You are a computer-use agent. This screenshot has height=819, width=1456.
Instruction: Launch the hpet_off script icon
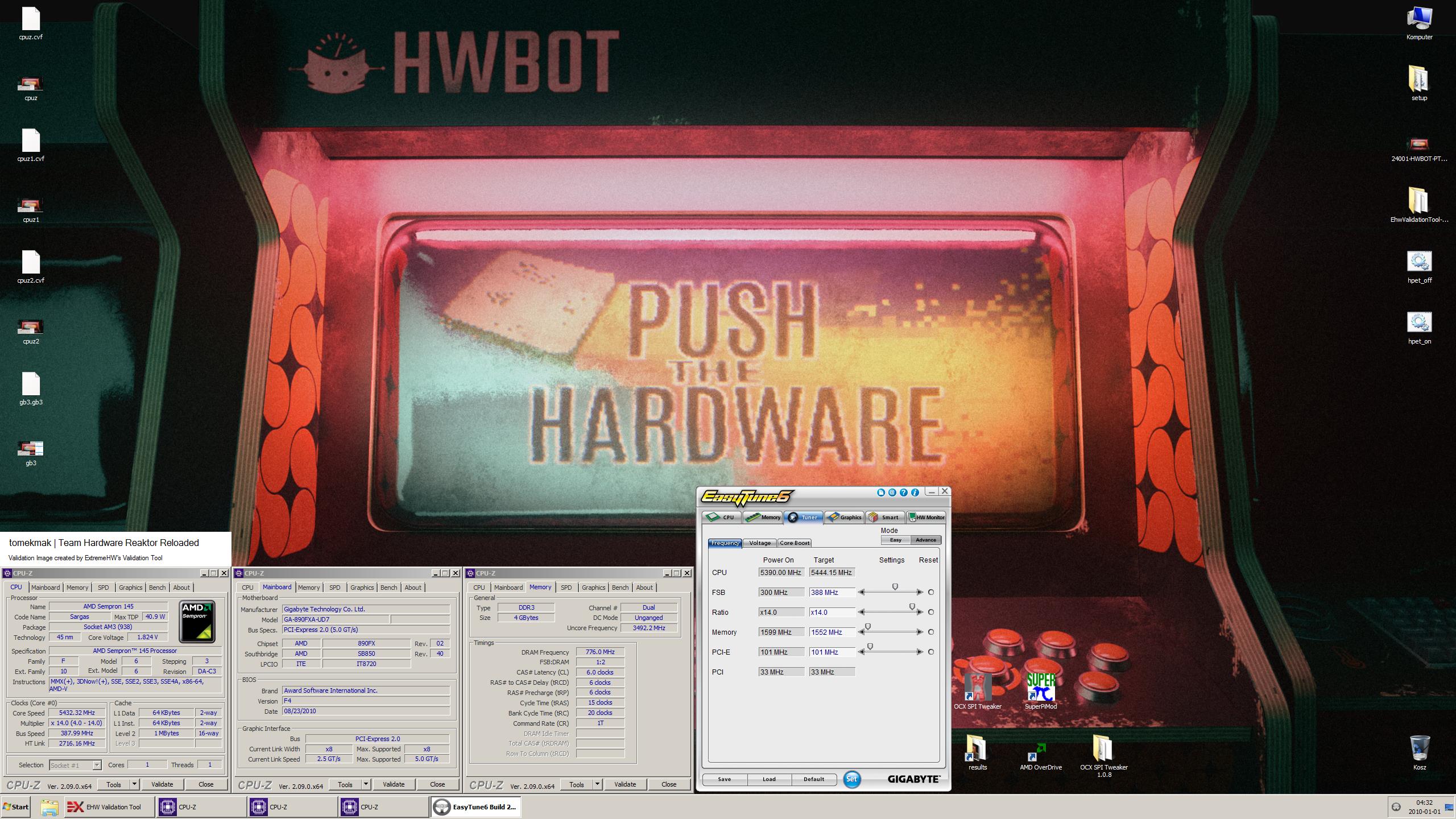pos(1419,267)
